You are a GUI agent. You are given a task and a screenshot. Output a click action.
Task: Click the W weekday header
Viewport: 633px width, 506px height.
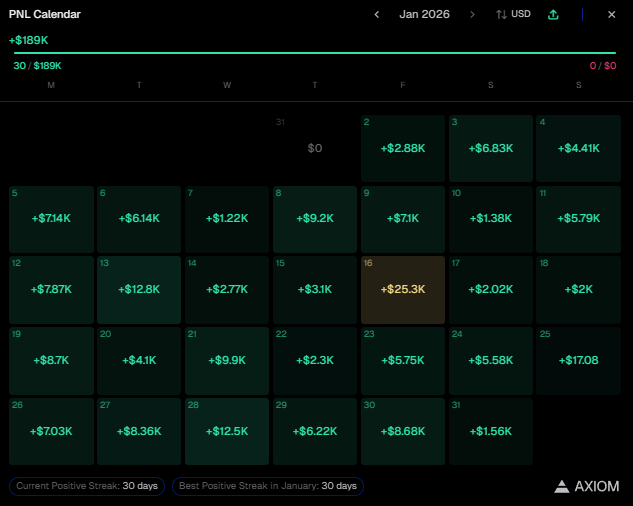point(227,85)
